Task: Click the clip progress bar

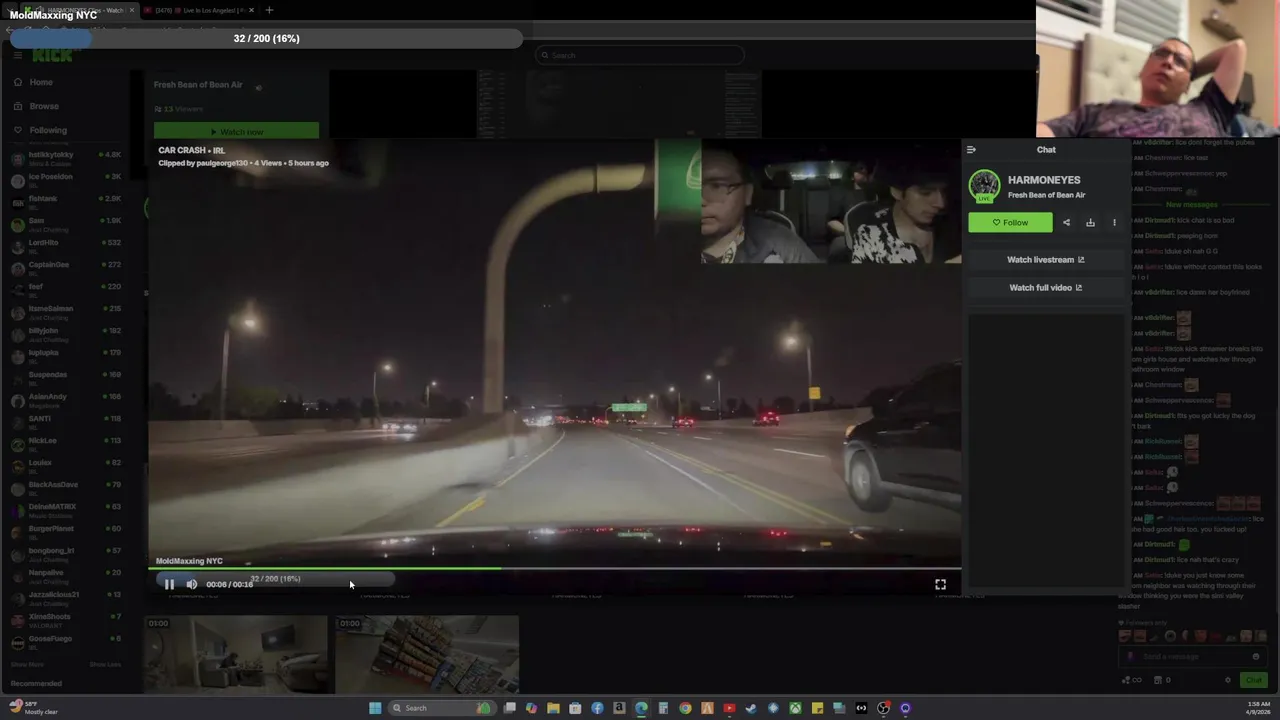Action: tap(554, 569)
